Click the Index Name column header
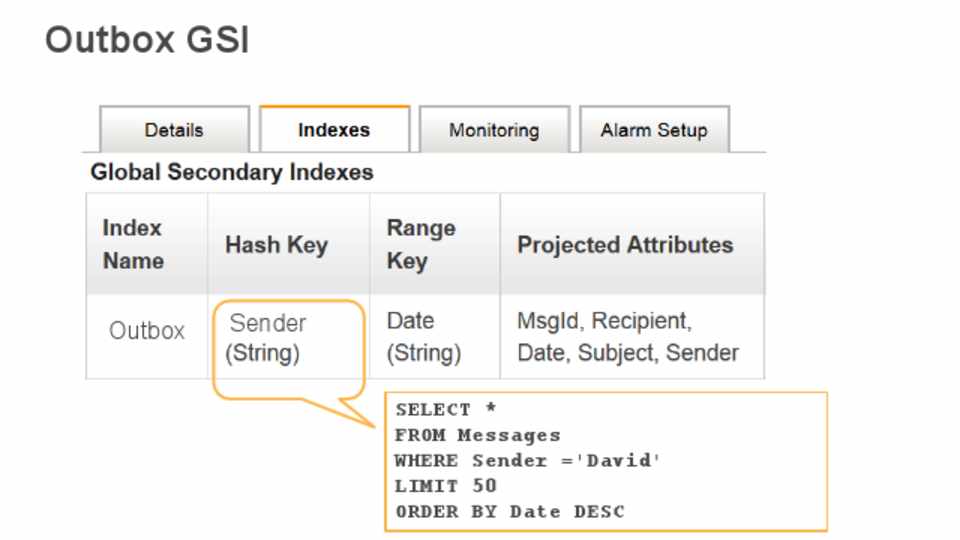Screen dimensions: 960x540 (133, 244)
